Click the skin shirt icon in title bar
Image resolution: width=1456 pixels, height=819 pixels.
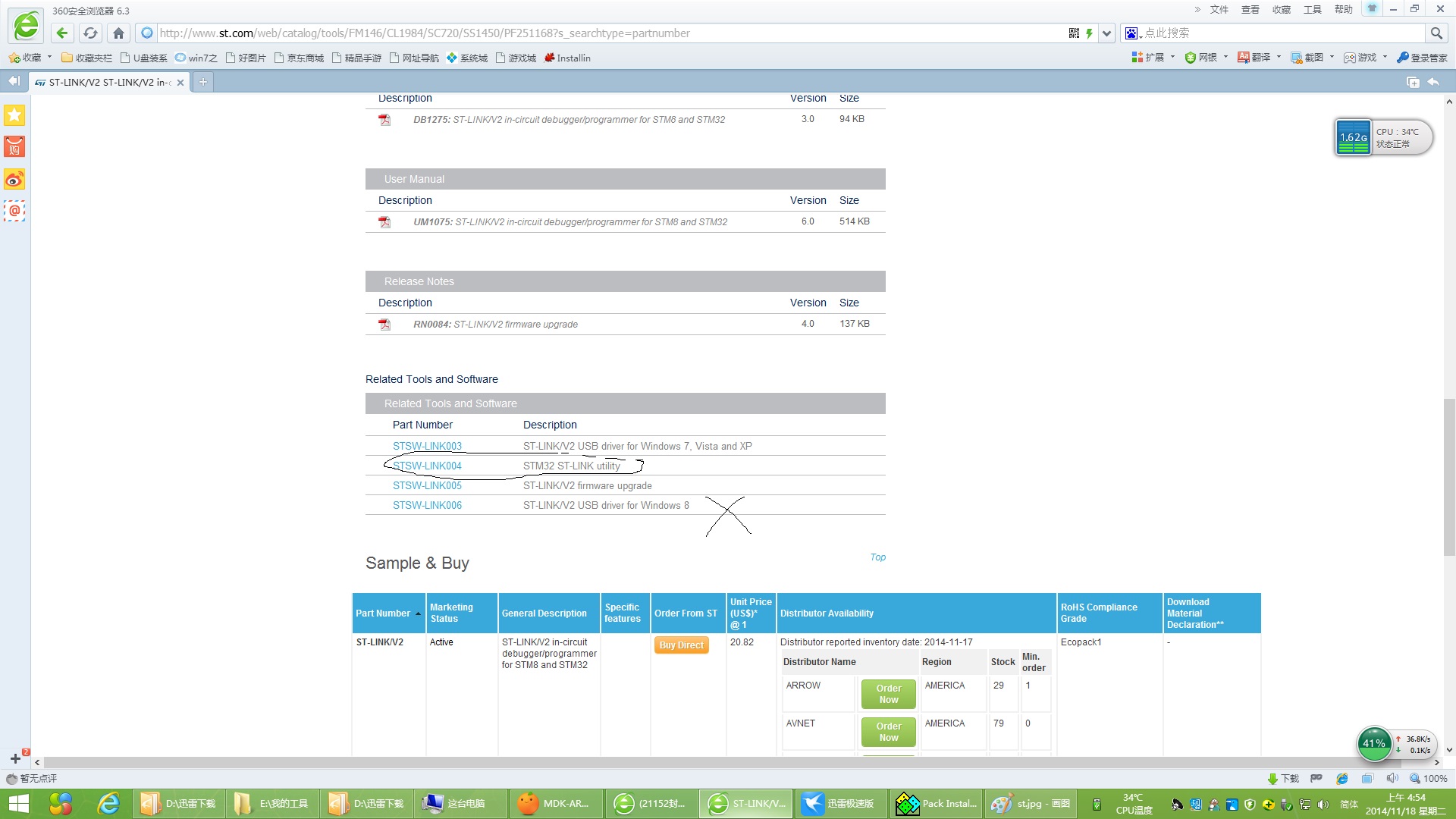tap(1372, 8)
